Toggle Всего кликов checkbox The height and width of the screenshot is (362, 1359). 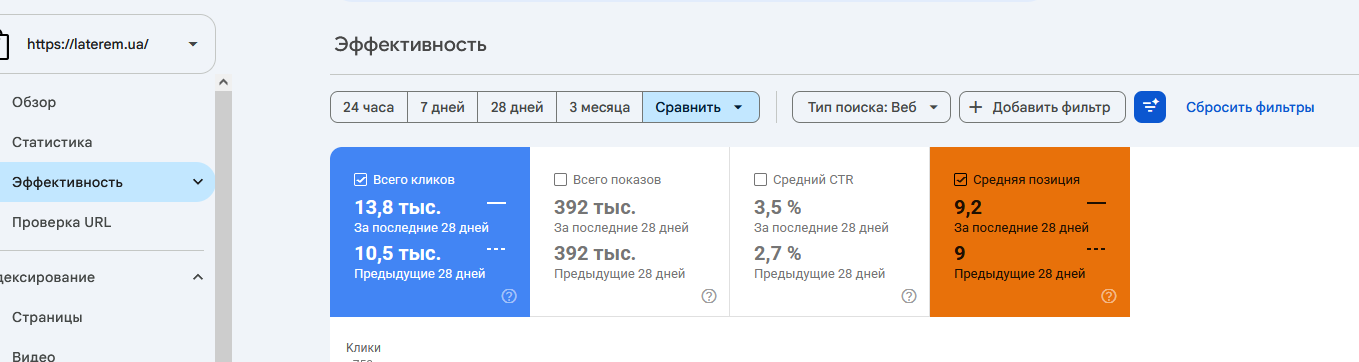tap(361, 180)
